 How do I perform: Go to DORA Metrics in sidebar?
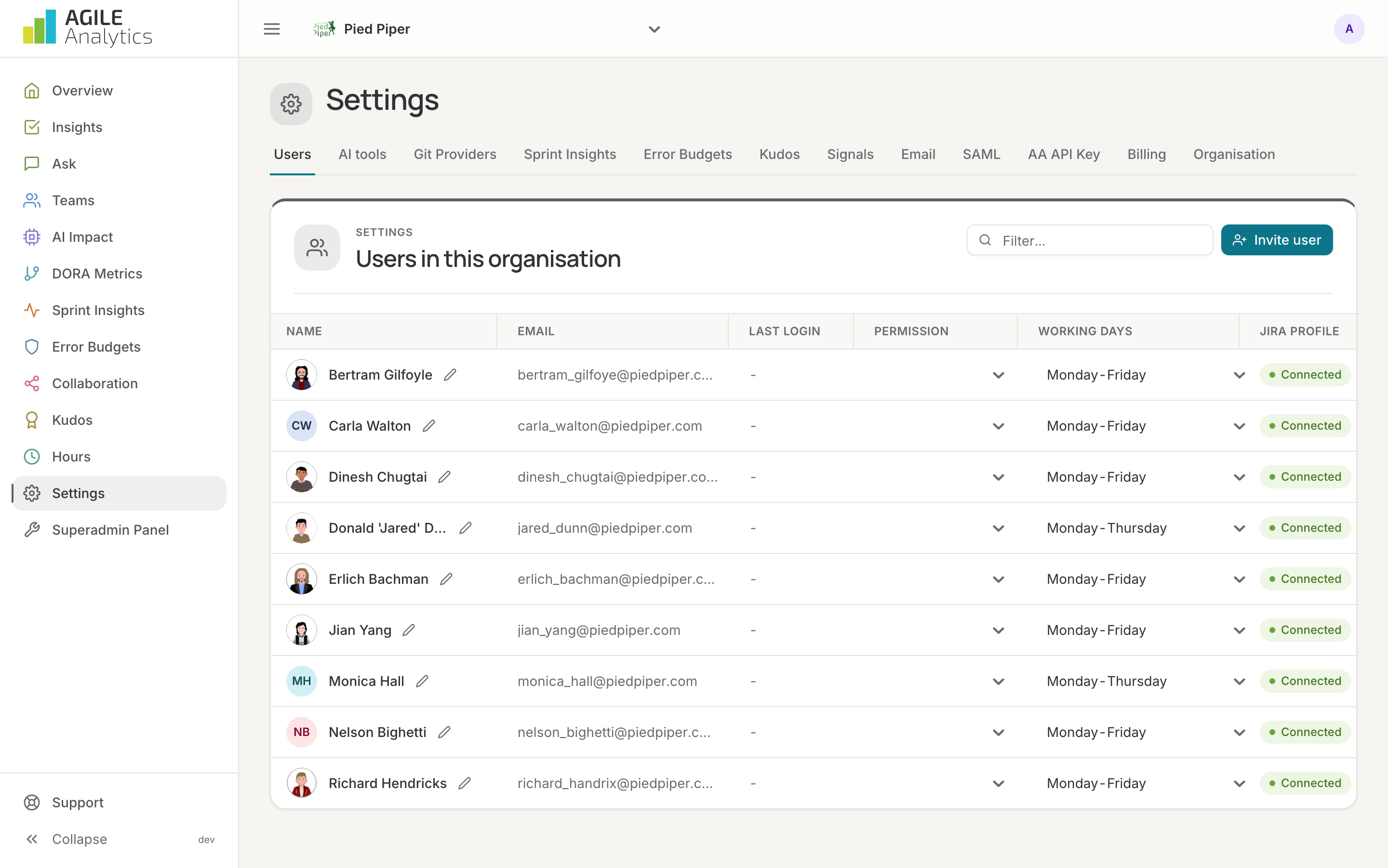[x=120, y=274]
